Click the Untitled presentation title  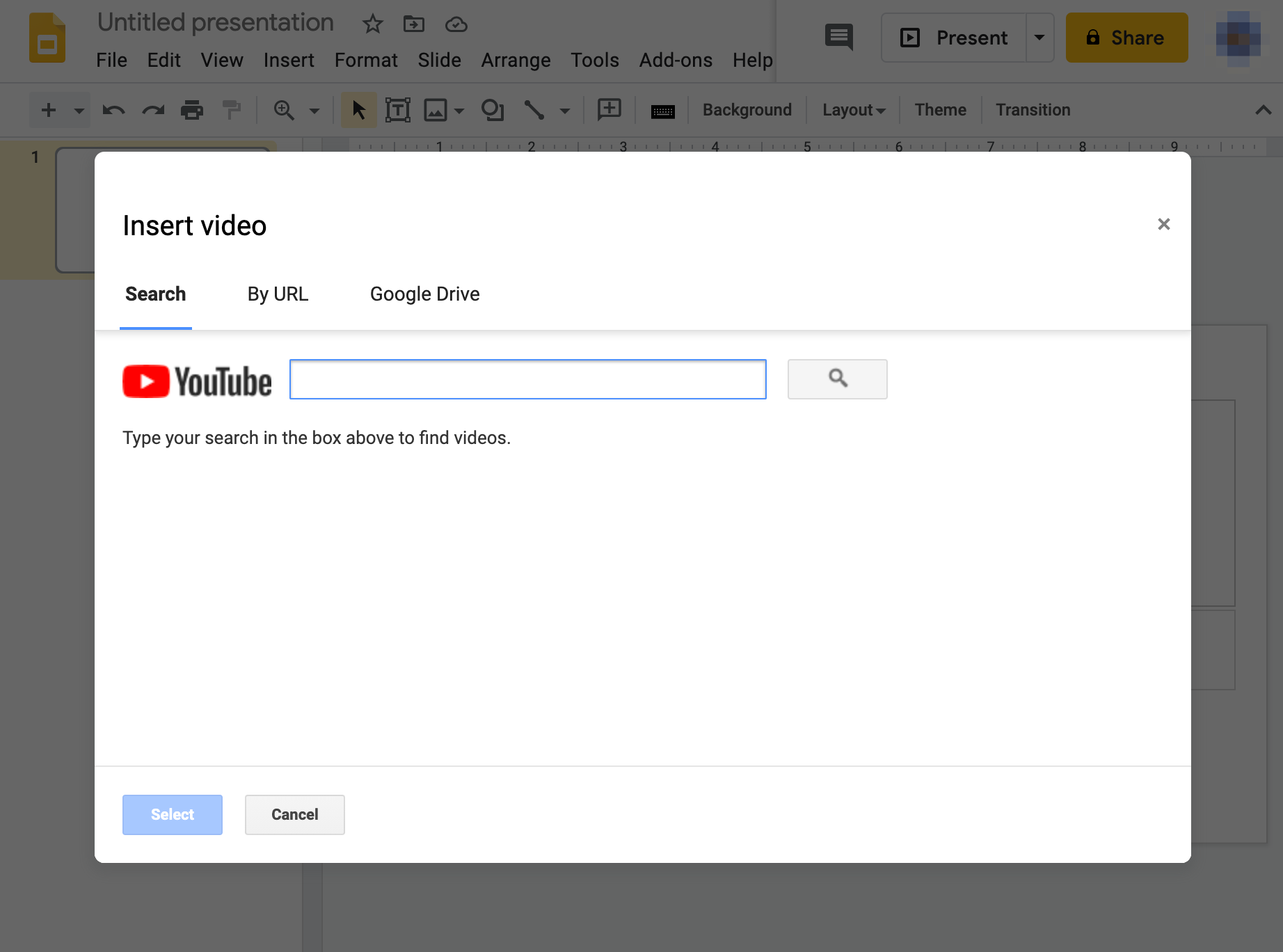tap(216, 22)
